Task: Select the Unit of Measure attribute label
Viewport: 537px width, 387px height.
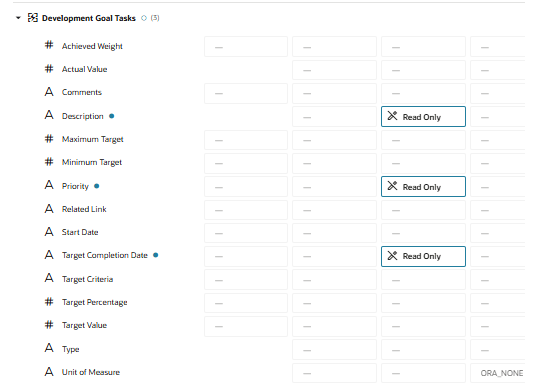Action: [x=91, y=372]
